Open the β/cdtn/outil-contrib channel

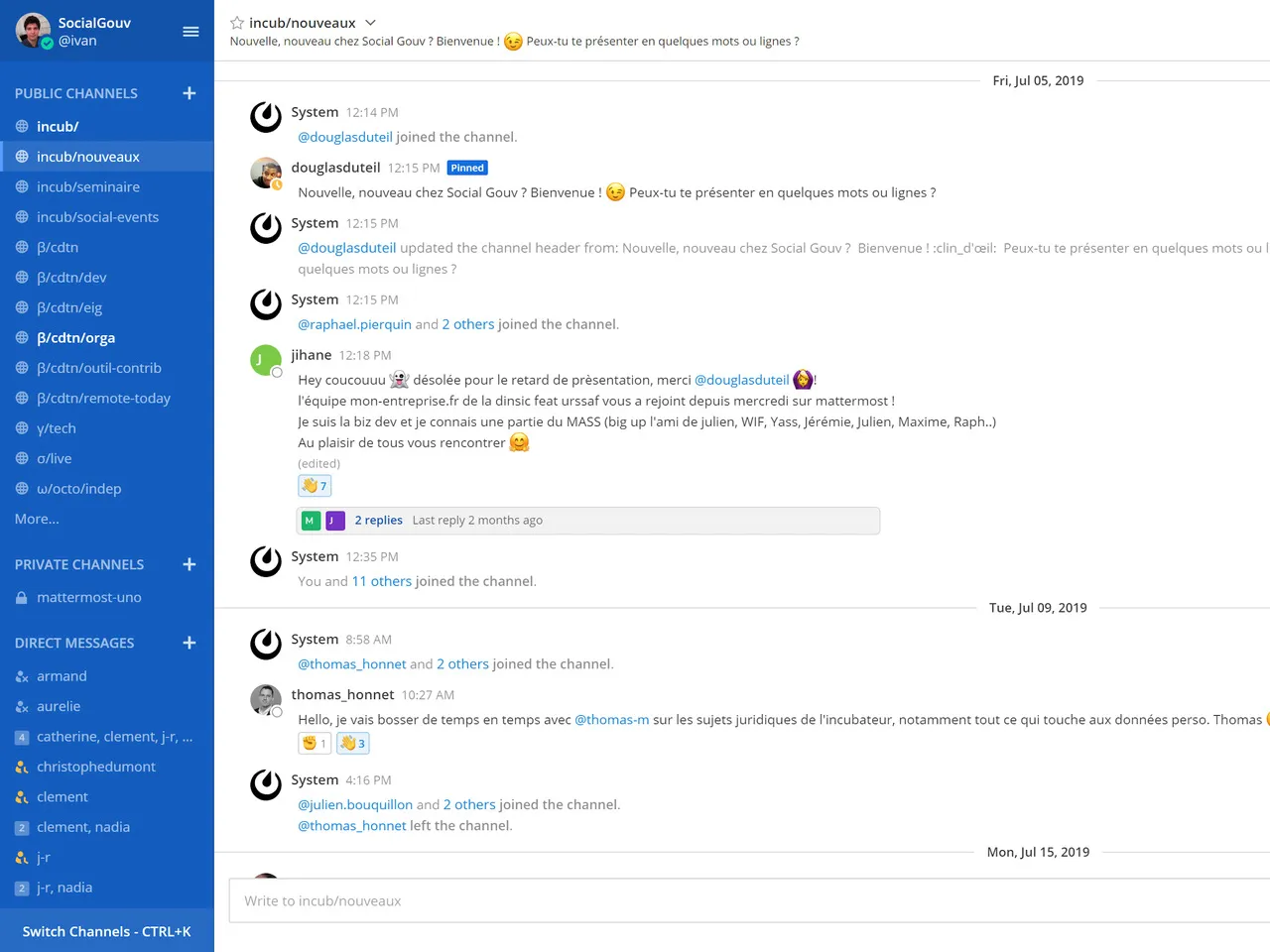(x=107, y=368)
